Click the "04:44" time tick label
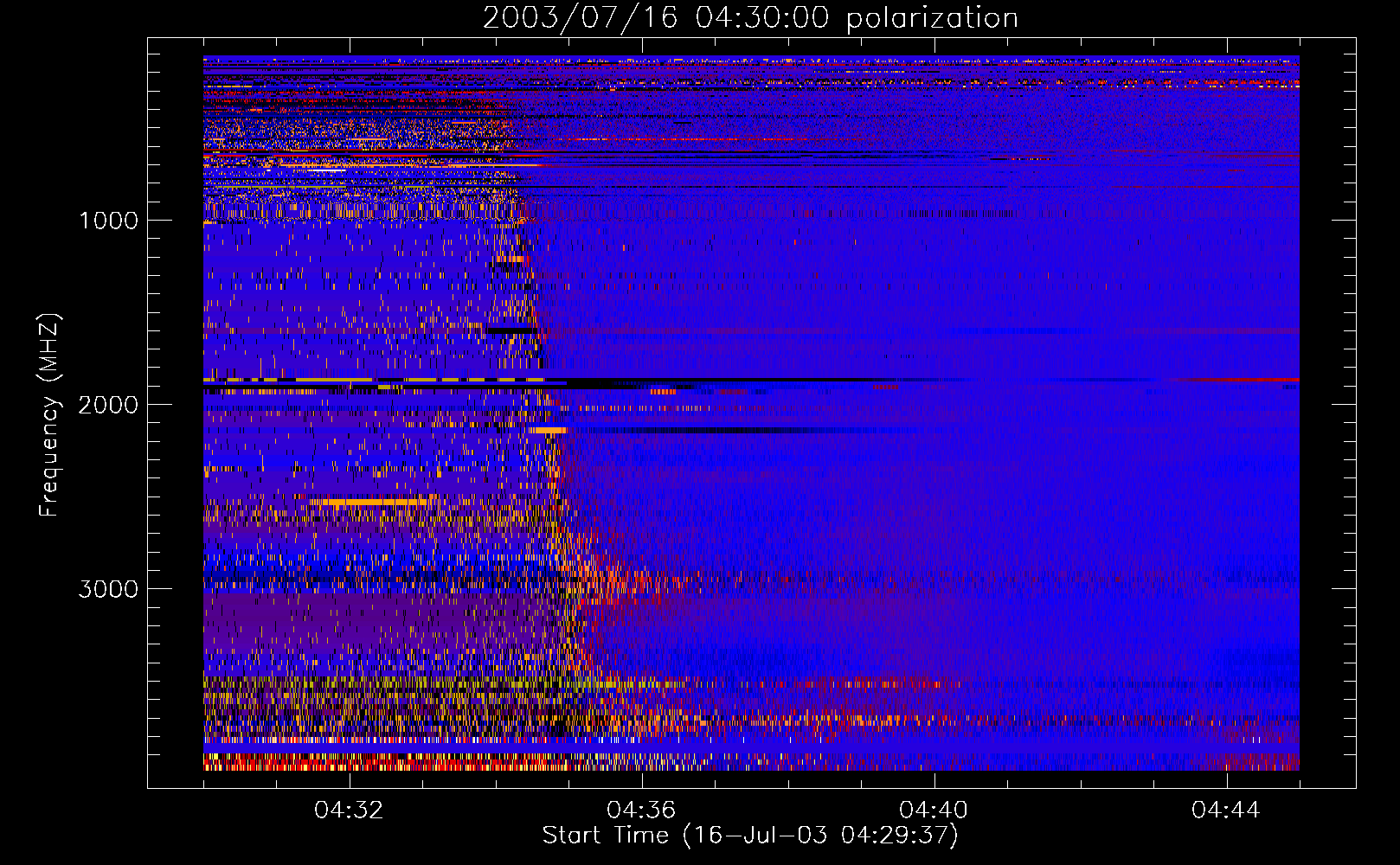This screenshot has width=1400, height=865. click(x=1226, y=811)
